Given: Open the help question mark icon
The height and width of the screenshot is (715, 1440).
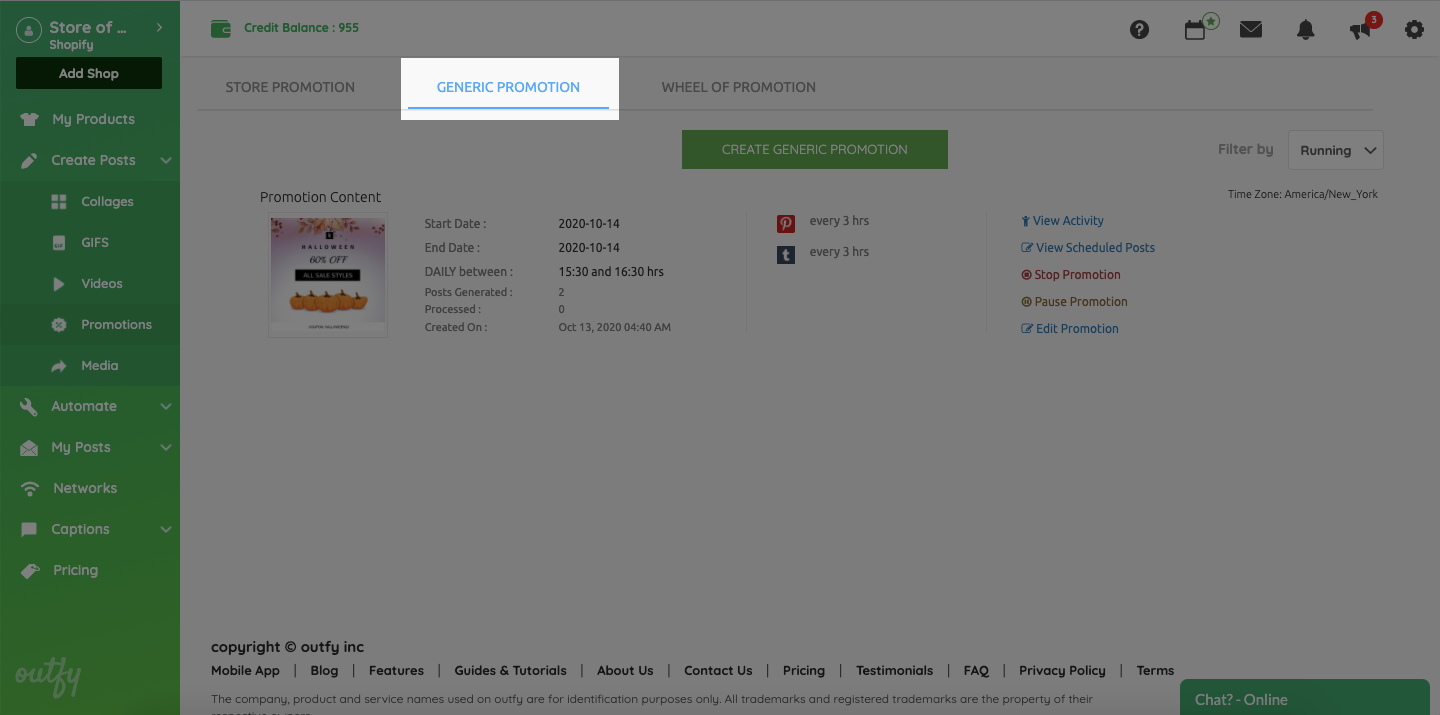Looking at the screenshot, I should (1139, 30).
